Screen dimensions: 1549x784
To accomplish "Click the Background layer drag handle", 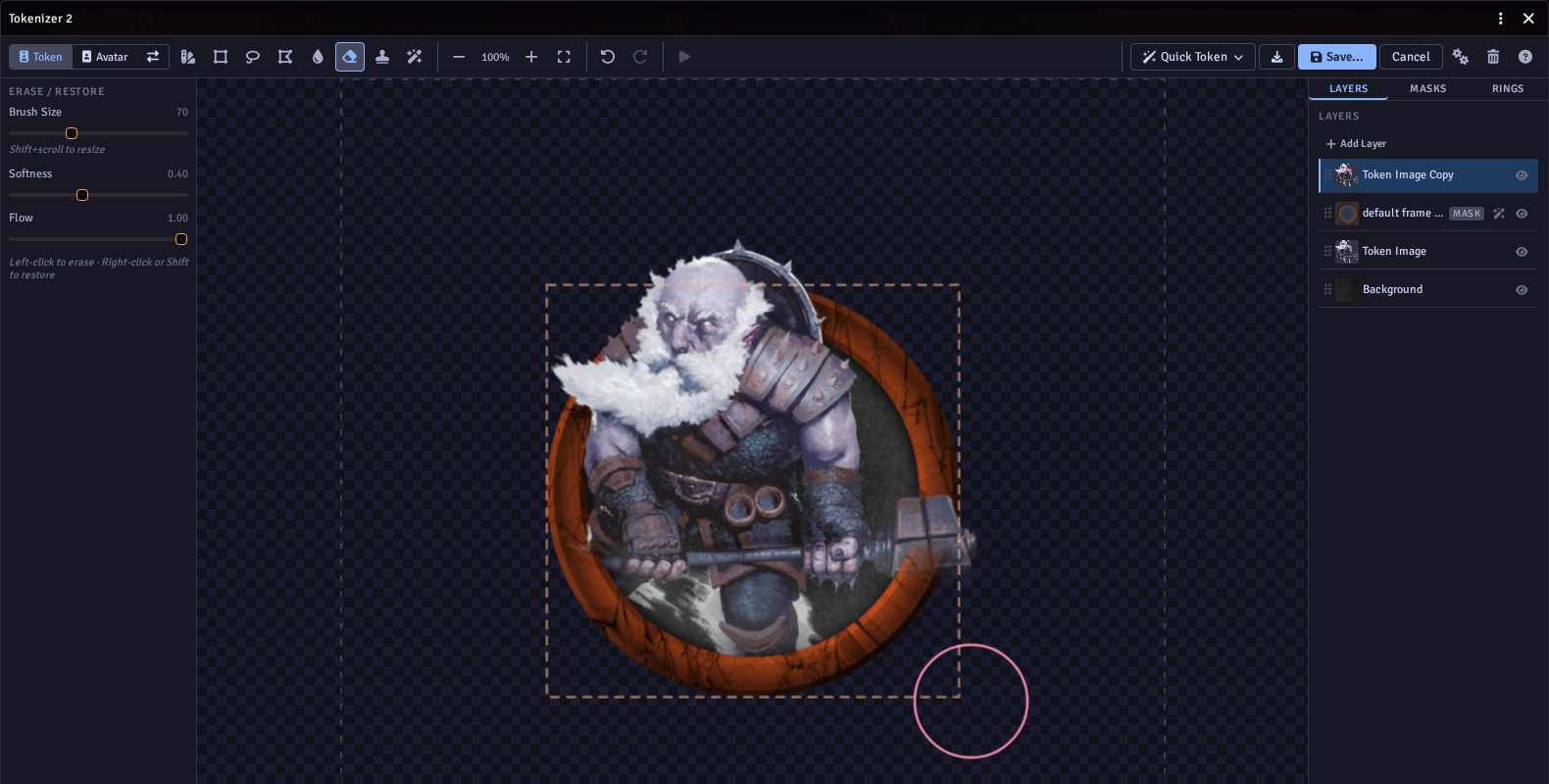I will [1327, 290].
